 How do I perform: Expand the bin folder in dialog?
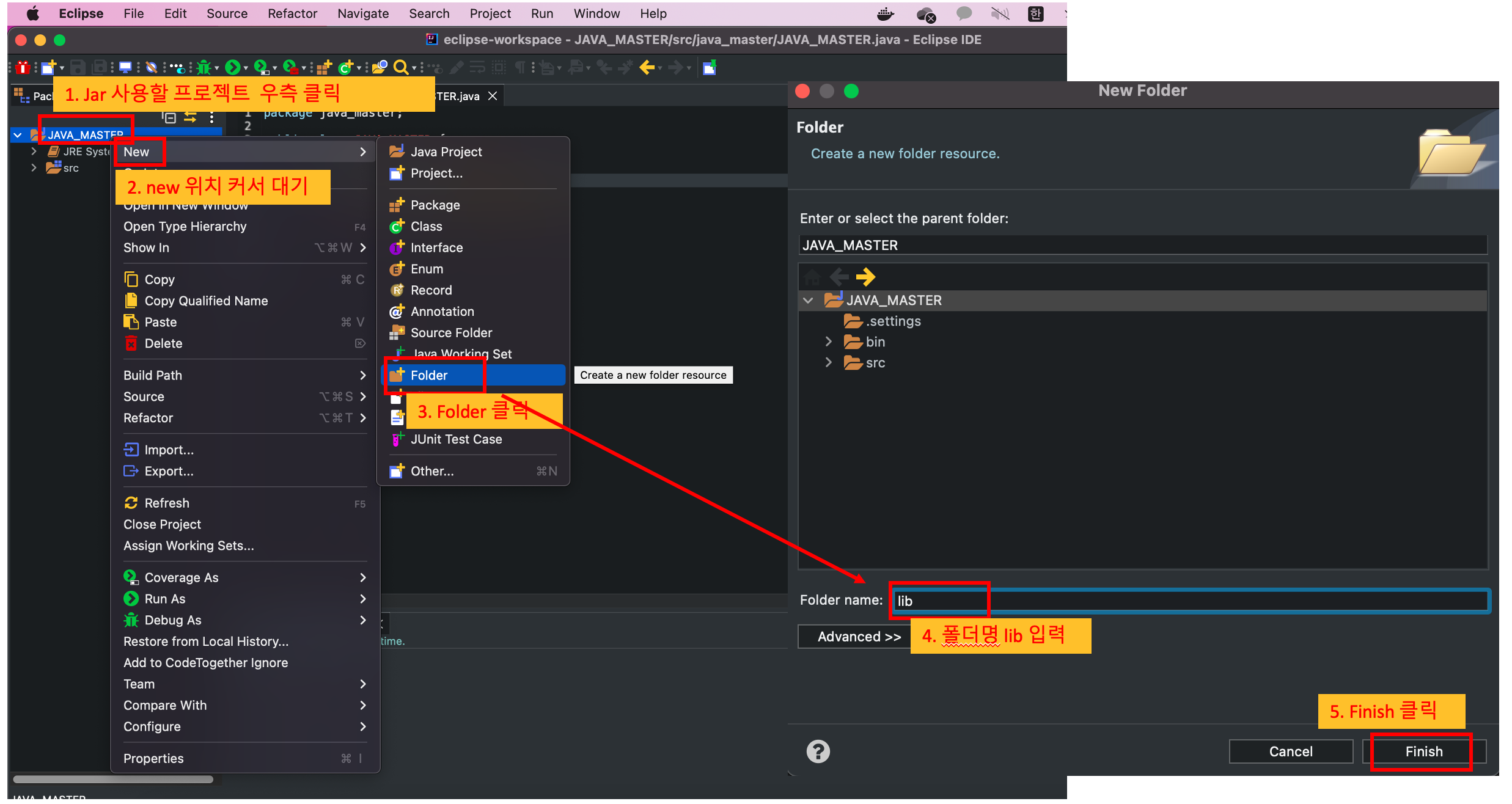point(828,342)
